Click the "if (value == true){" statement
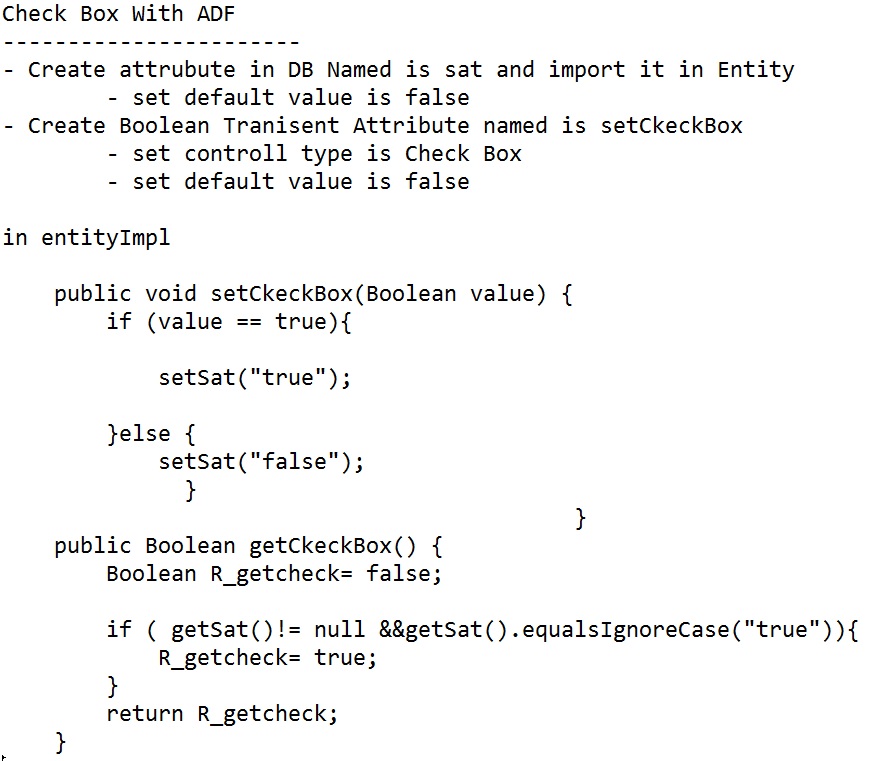 [x=230, y=322]
